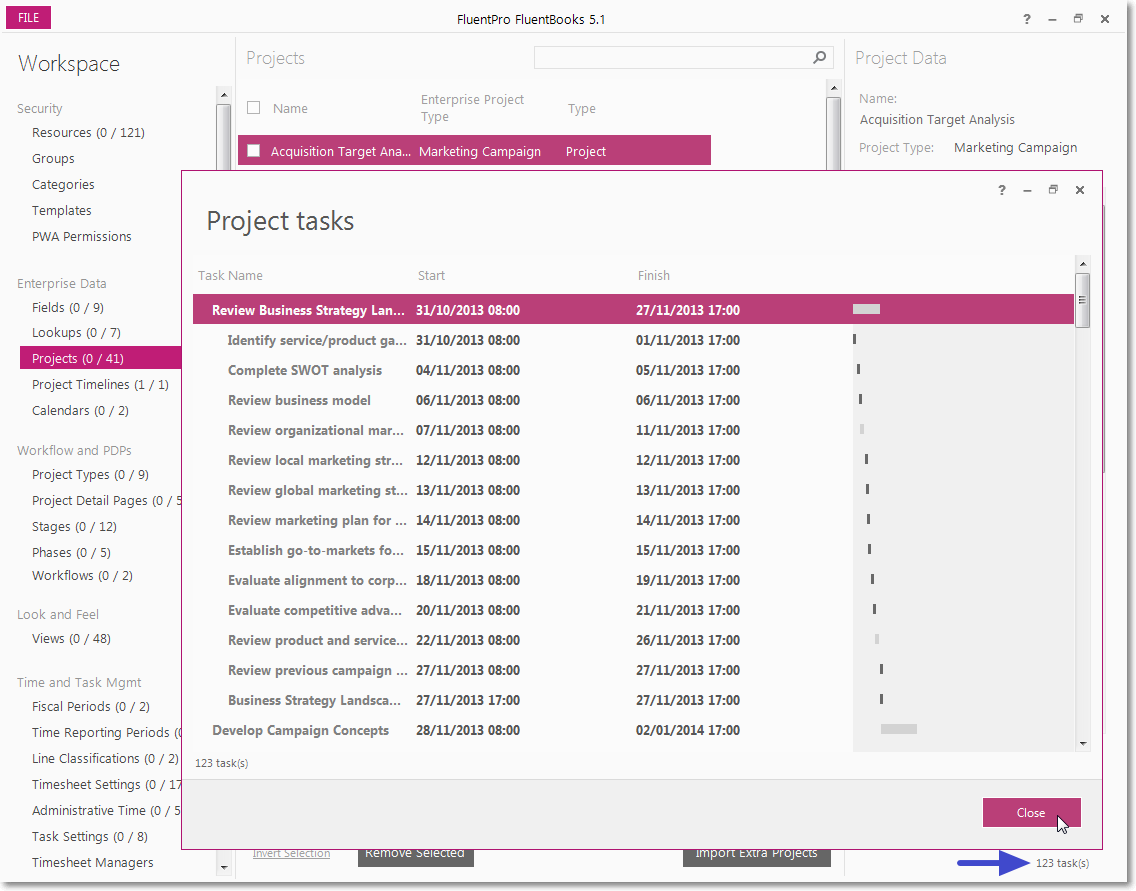Screen dimensions: 1136x891
Task: Open the Timesheet Managers item
Action: coord(93,863)
